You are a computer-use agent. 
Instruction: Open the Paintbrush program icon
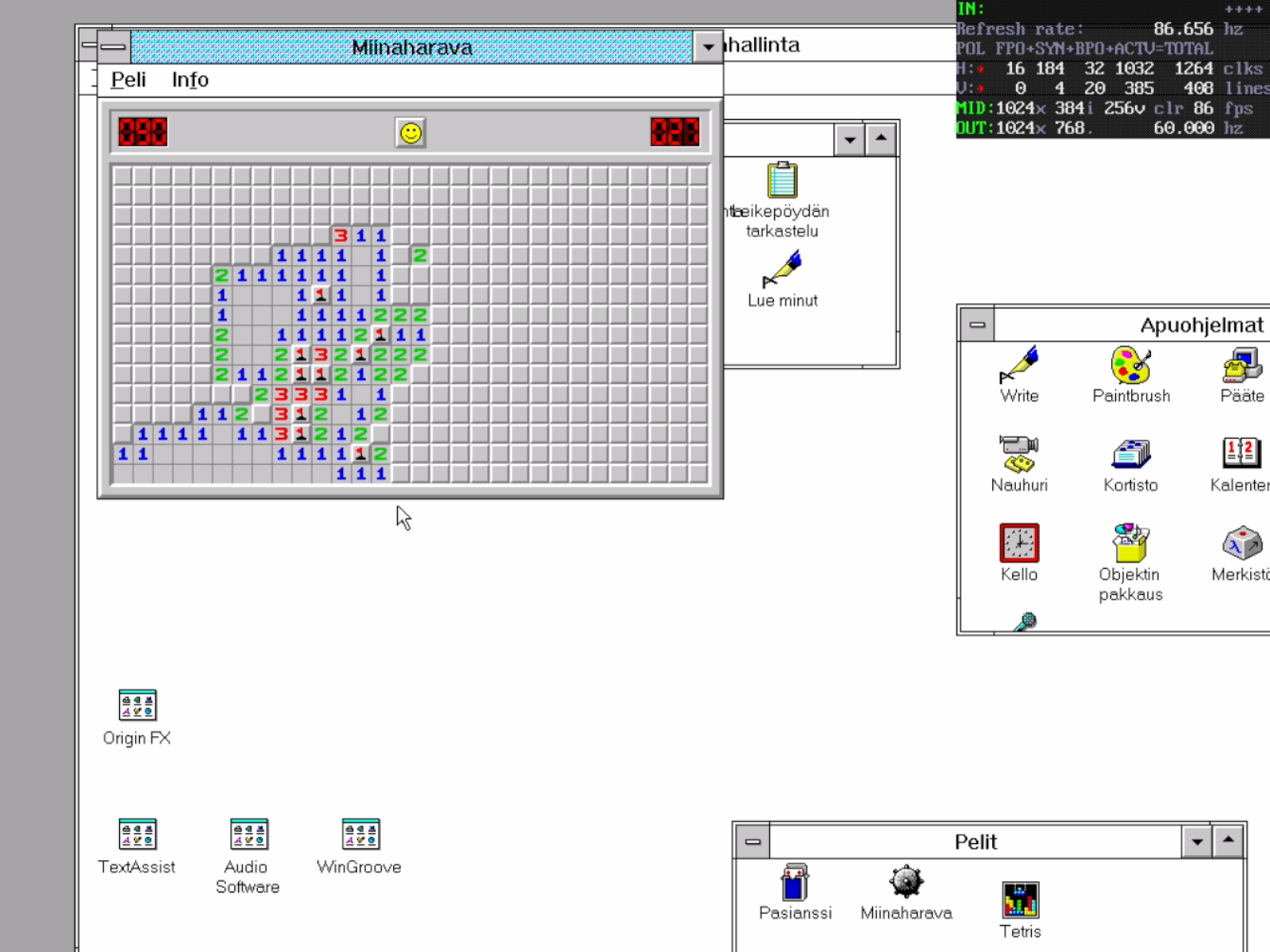tap(1130, 366)
